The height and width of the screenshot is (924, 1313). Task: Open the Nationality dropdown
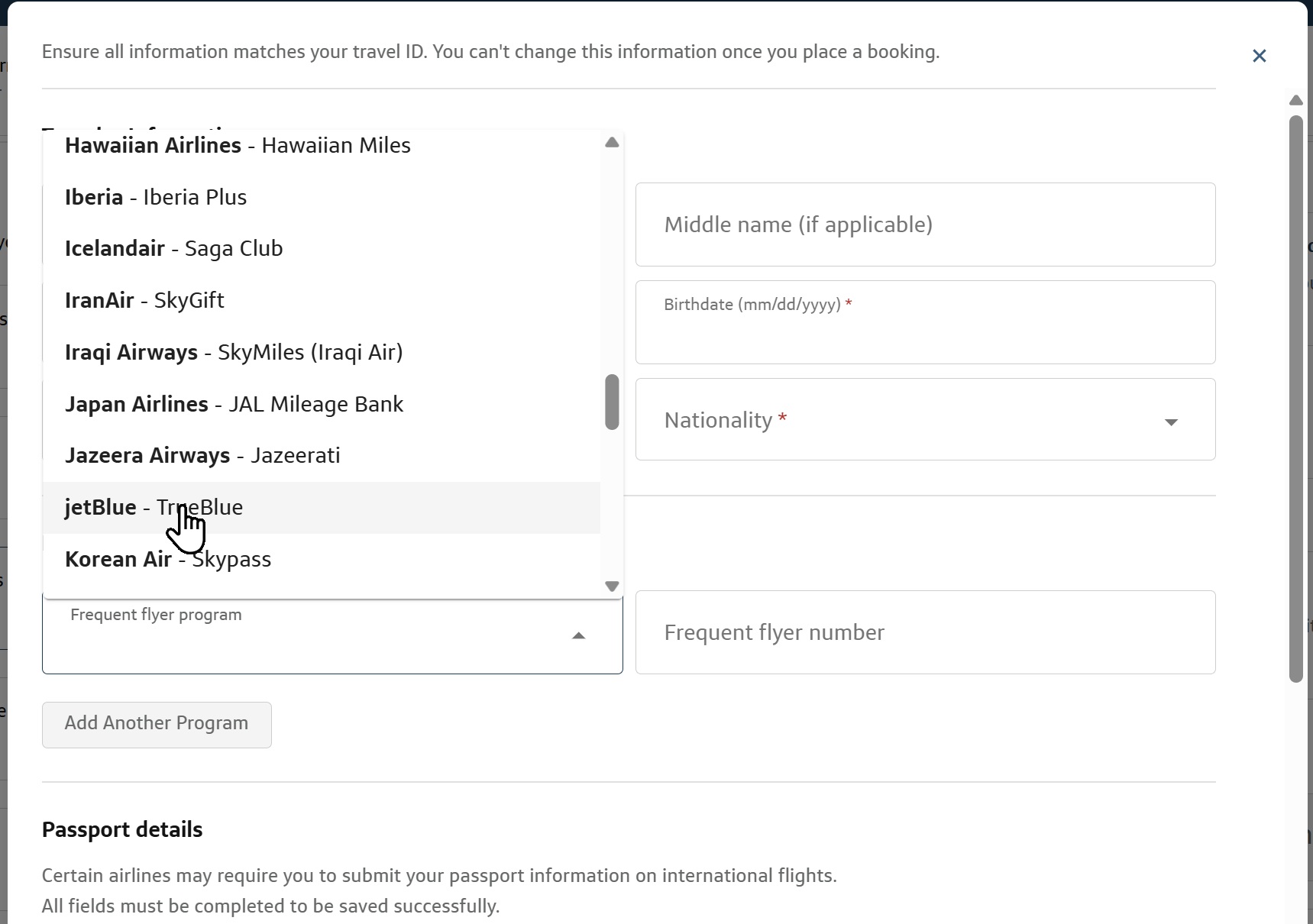pos(925,419)
